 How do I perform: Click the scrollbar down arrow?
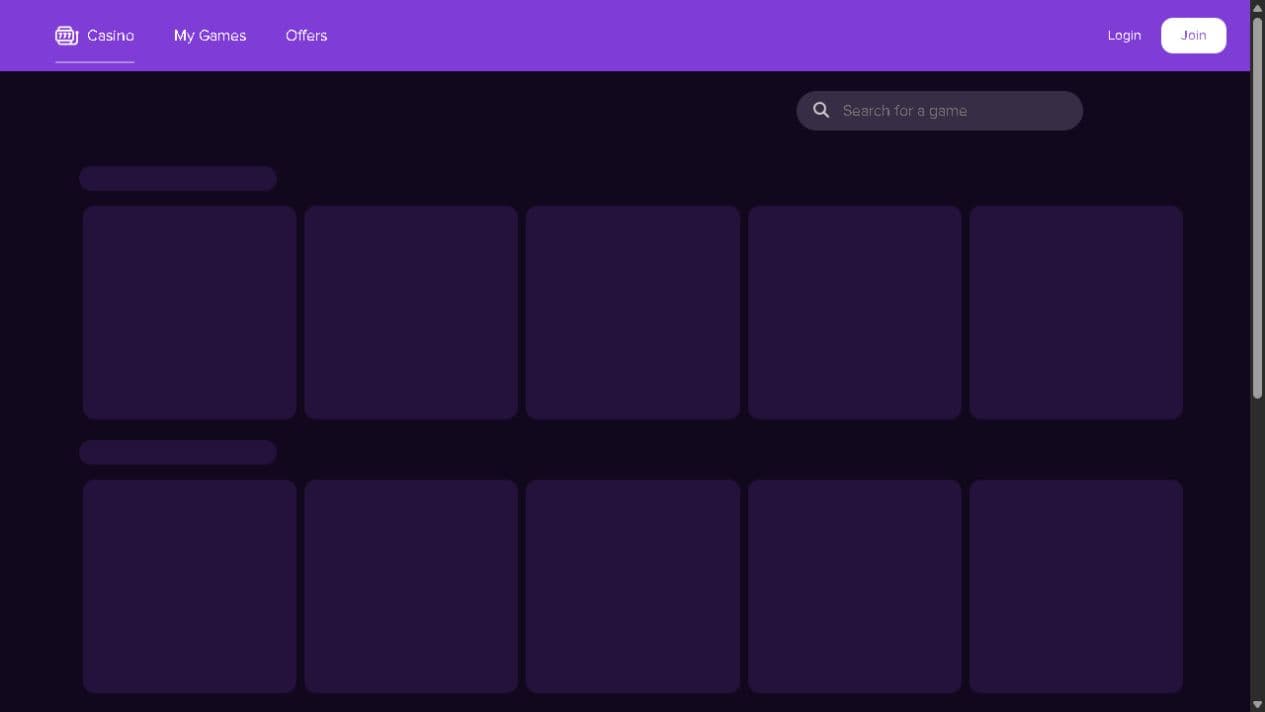pyautogui.click(x=1258, y=704)
